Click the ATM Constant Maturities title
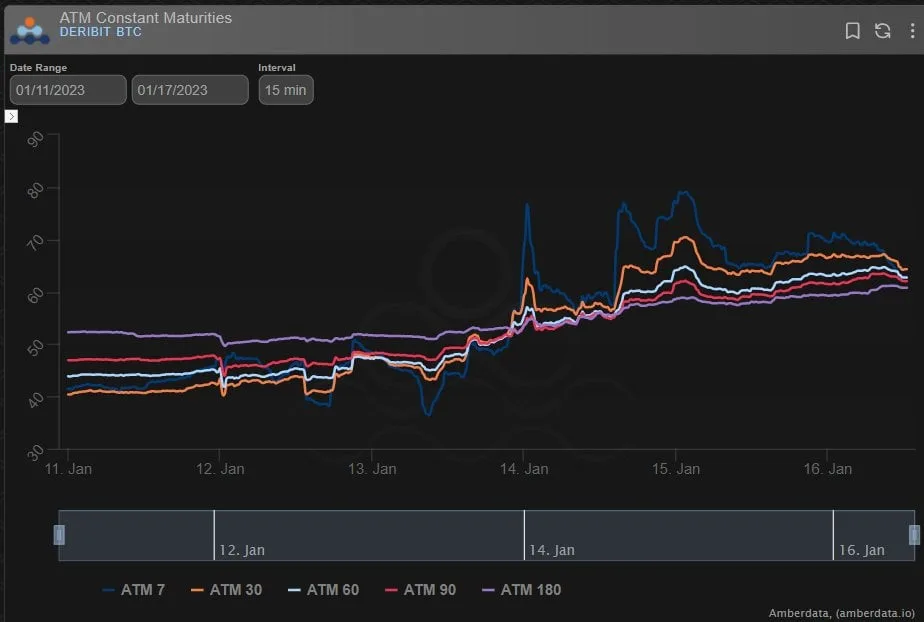The image size is (924, 622). pyautogui.click(x=146, y=18)
